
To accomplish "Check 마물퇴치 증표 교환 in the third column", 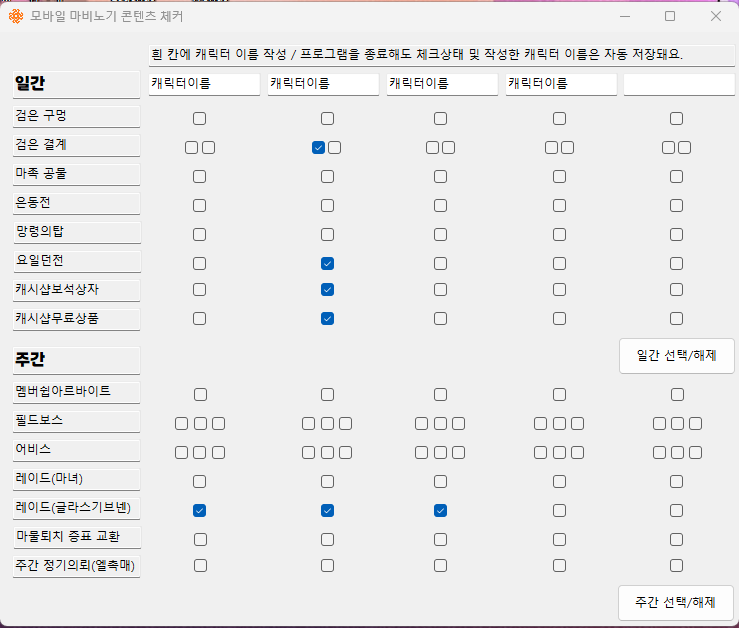I will (441, 540).
